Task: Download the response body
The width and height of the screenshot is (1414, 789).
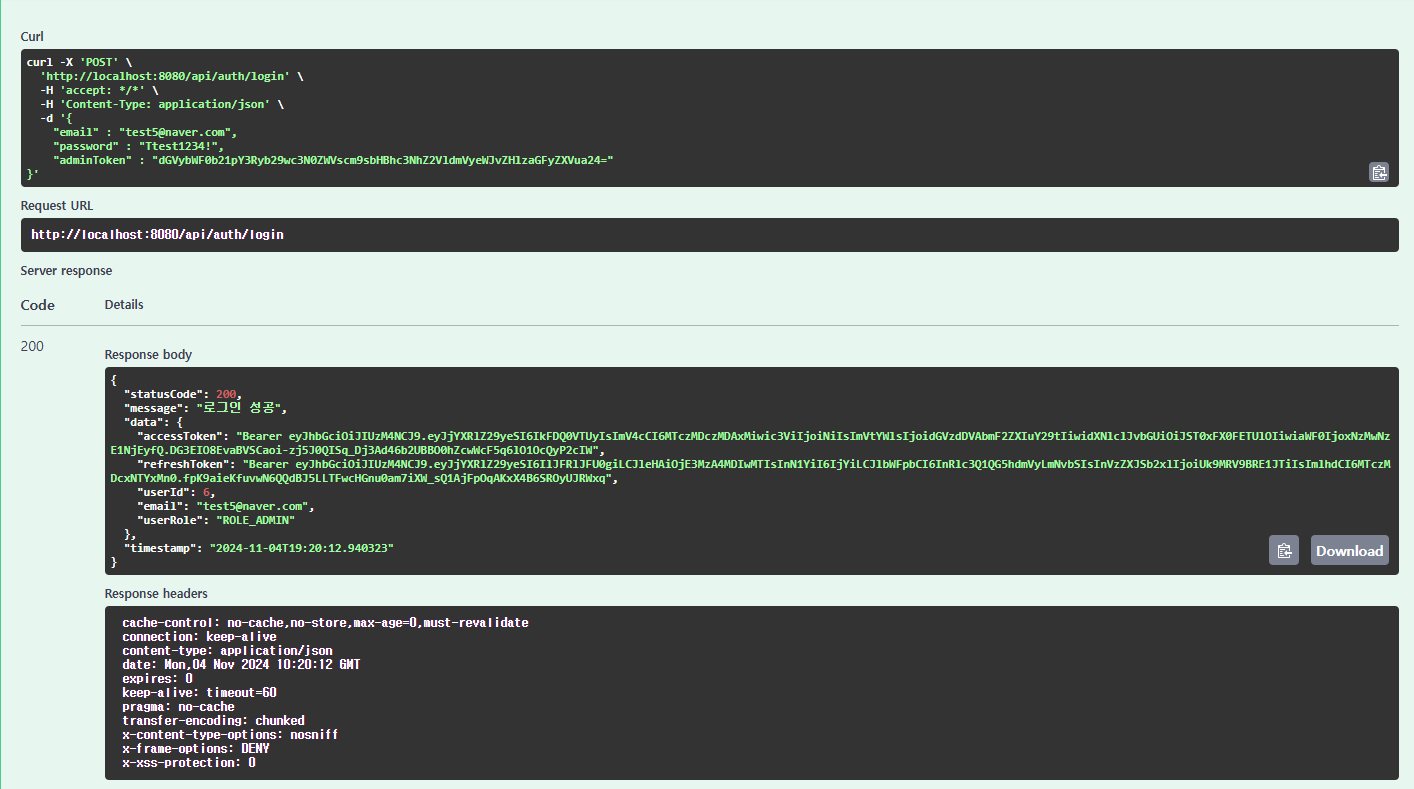Action: point(1349,550)
